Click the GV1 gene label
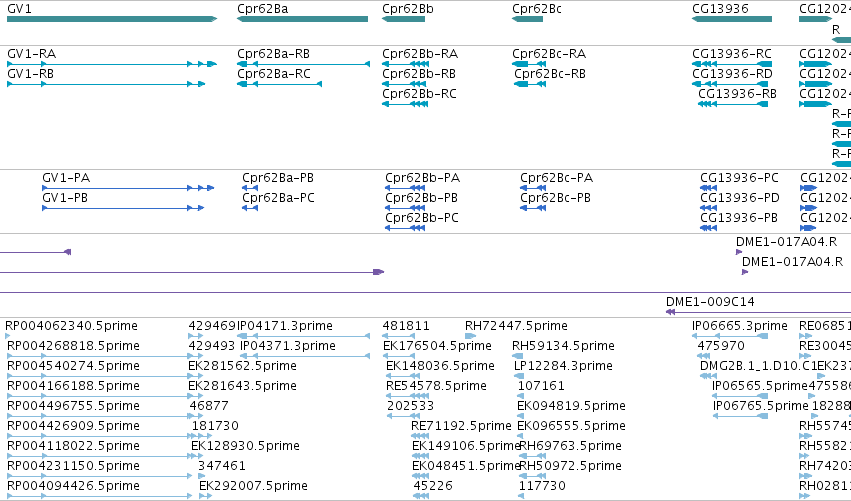 point(20,9)
